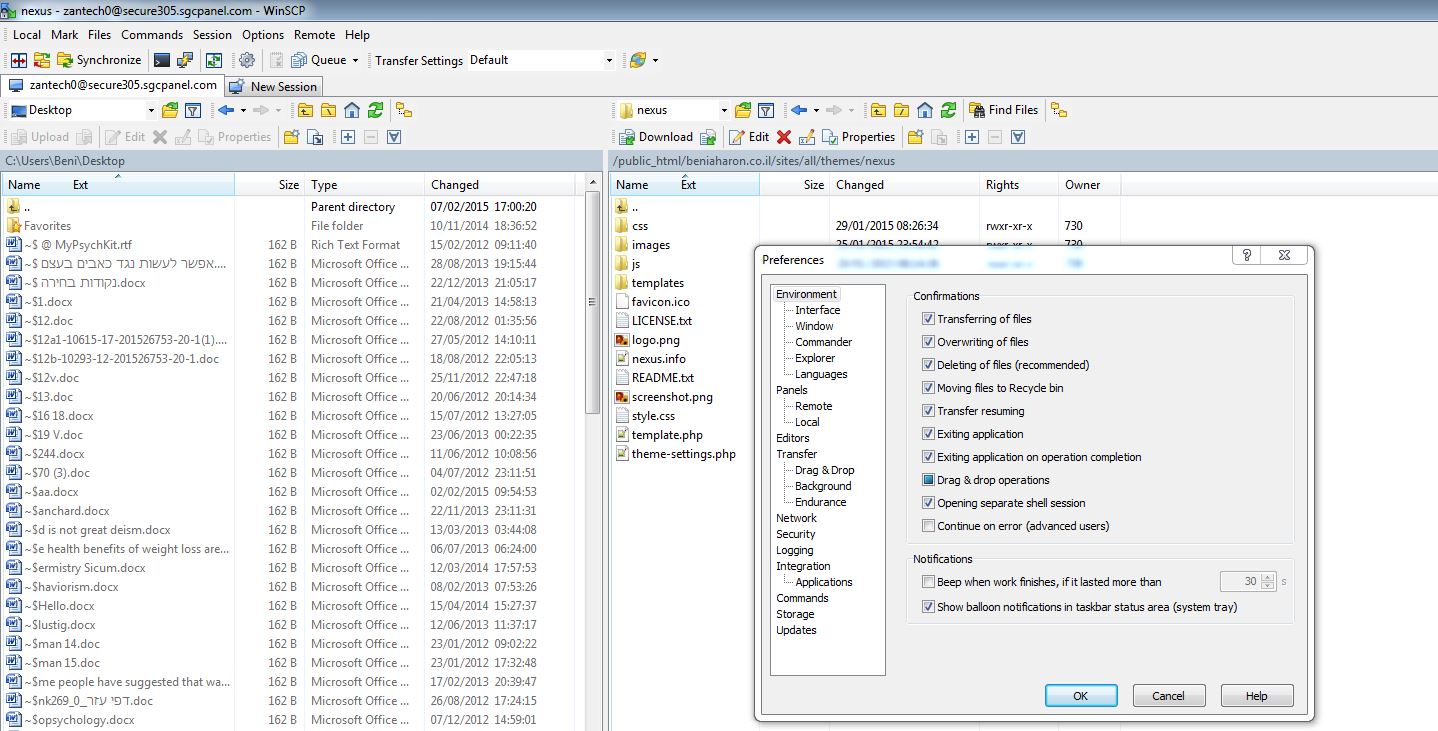The height and width of the screenshot is (731, 1438).
Task: Click the Find Files binoculars button
Action: (x=1002, y=110)
